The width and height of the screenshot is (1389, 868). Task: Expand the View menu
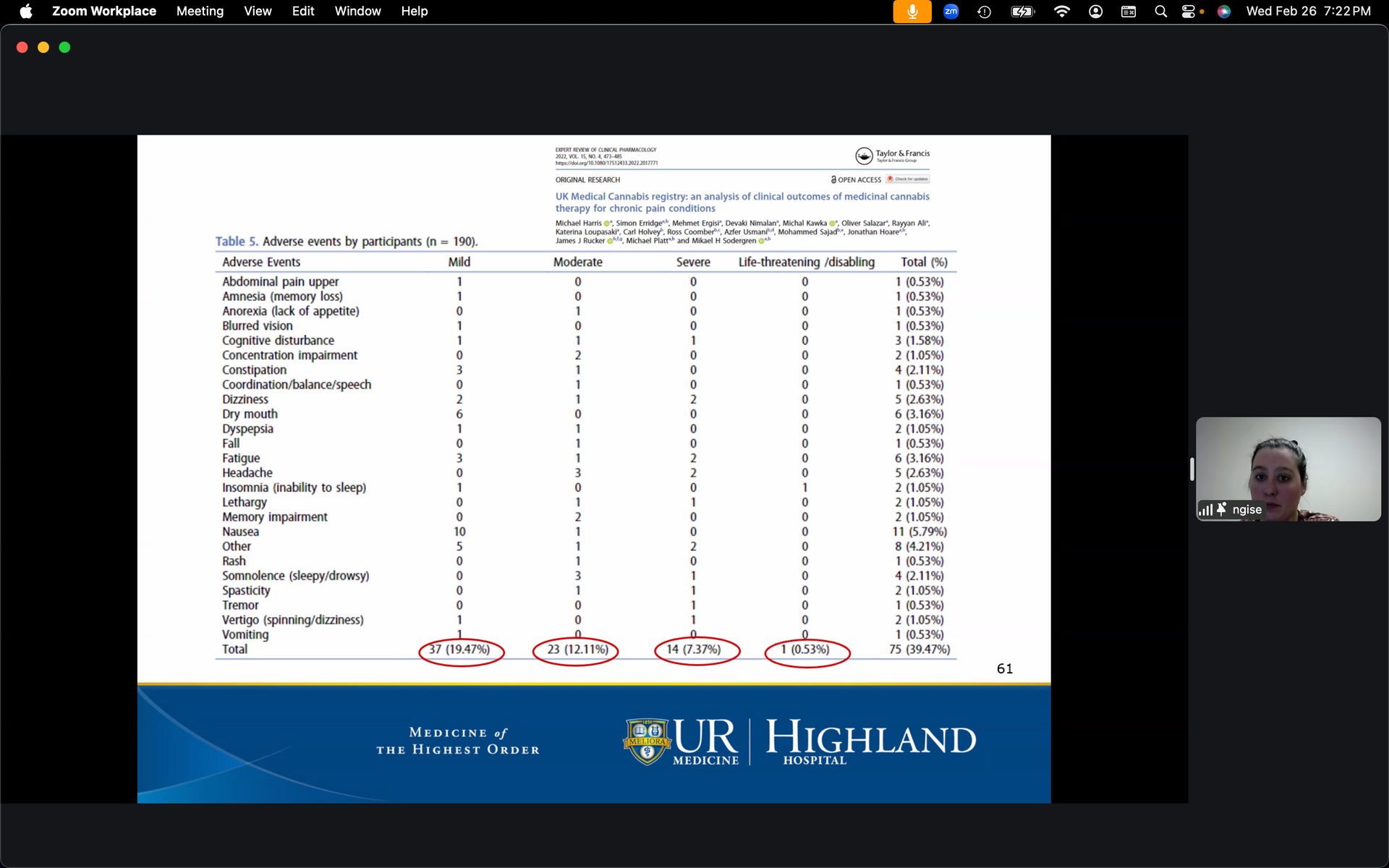258,12
